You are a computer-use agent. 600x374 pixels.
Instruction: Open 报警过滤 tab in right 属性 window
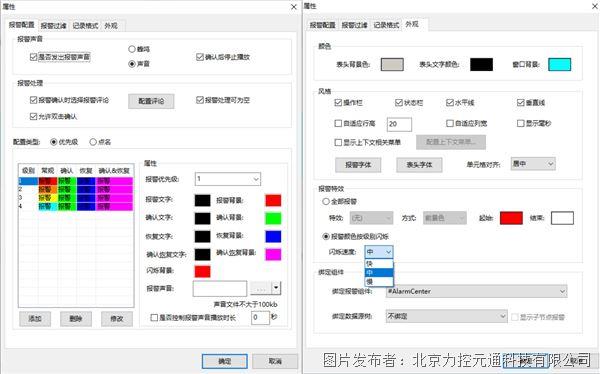(354, 25)
